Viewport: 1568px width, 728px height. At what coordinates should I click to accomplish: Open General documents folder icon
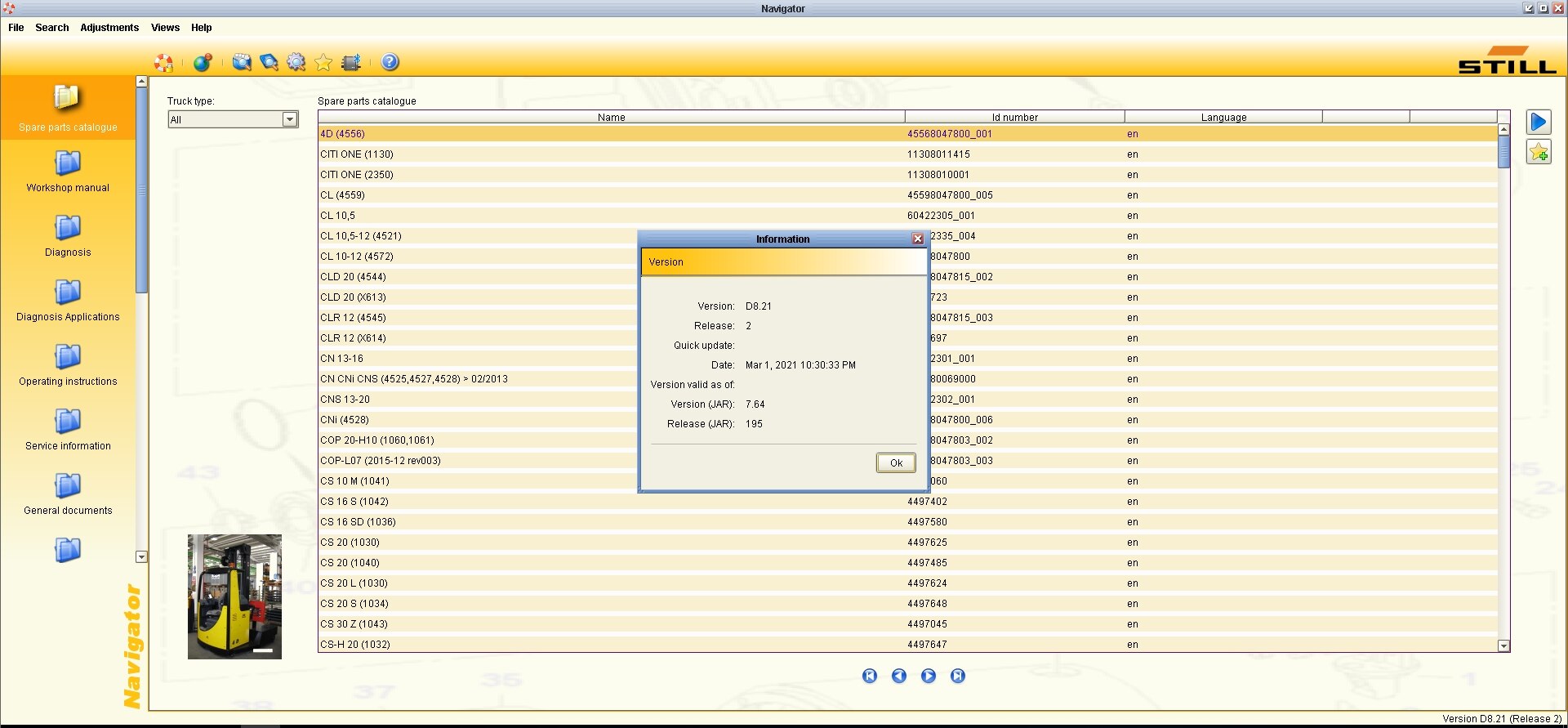tap(68, 486)
